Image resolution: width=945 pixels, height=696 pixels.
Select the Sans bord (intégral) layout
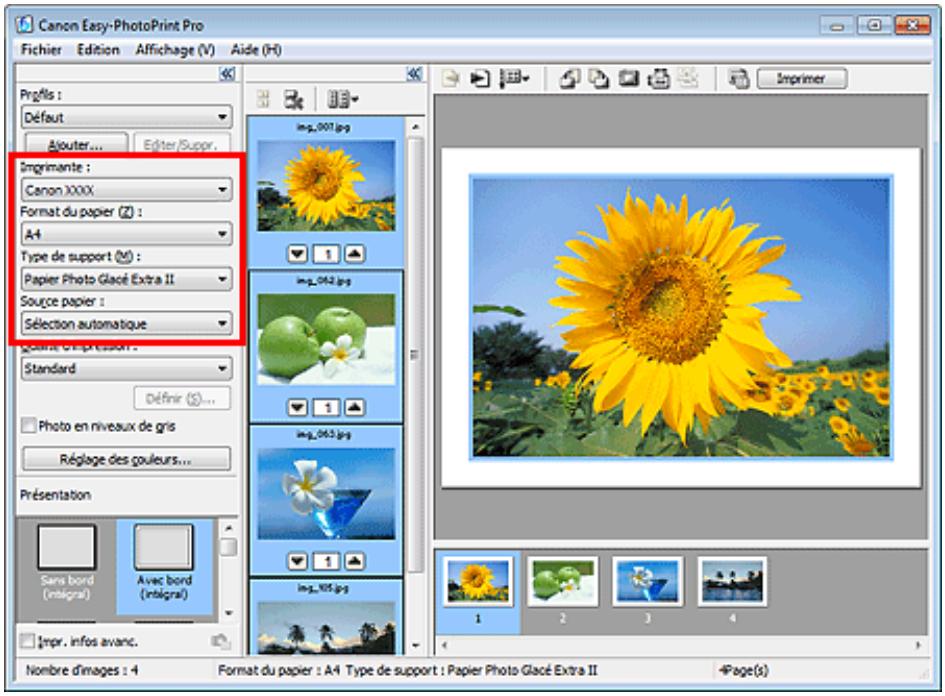[x=67, y=562]
